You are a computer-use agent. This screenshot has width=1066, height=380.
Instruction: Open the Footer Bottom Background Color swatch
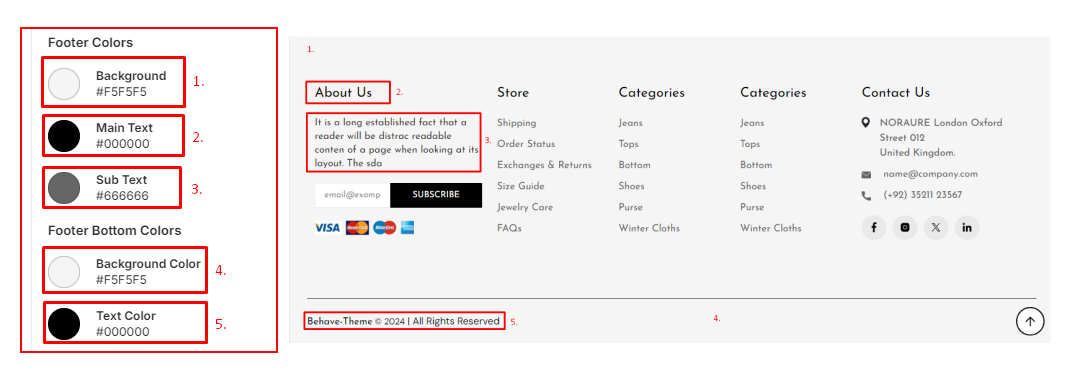click(64, 271)
